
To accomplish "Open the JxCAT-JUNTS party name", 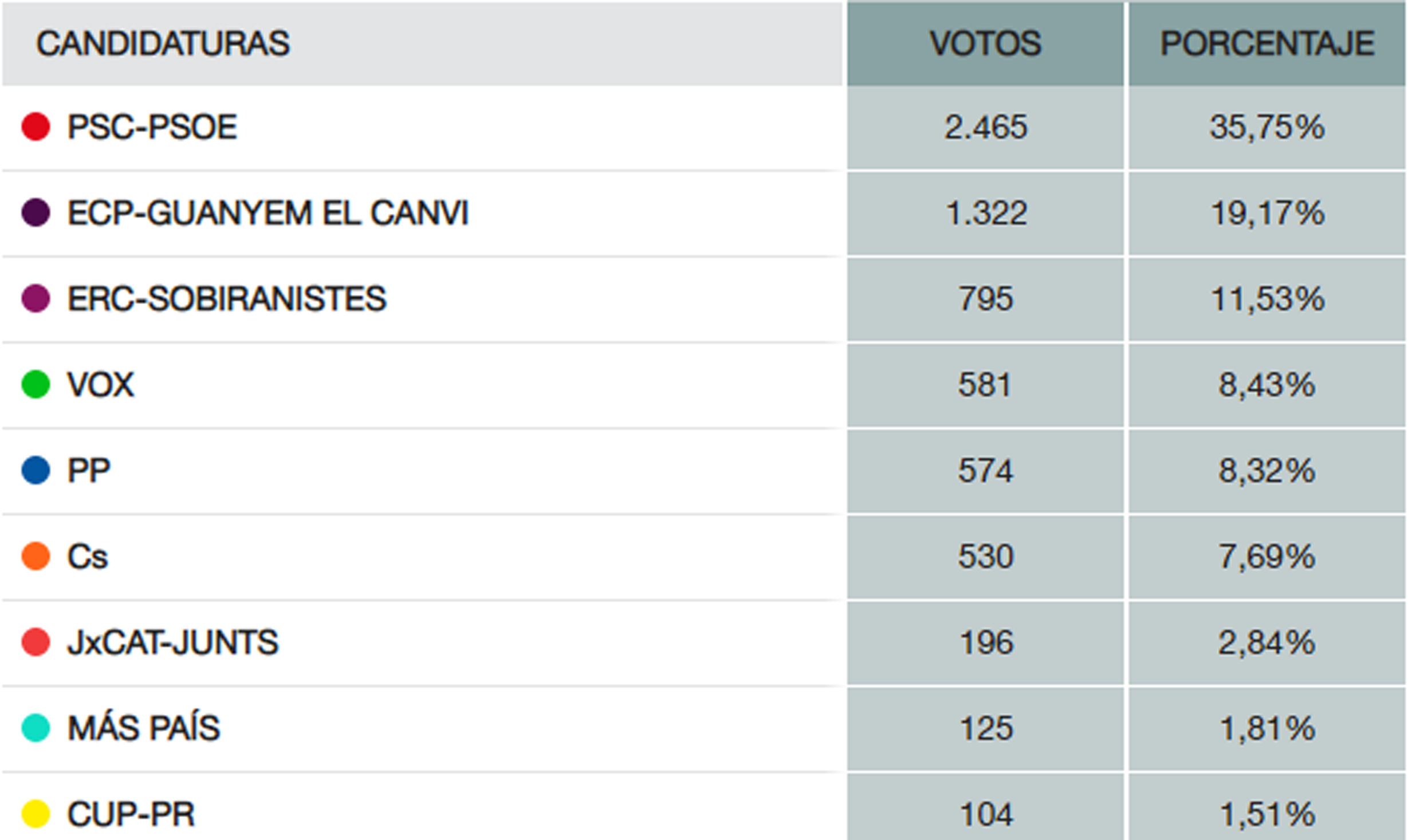I will (x=172, y=642).
